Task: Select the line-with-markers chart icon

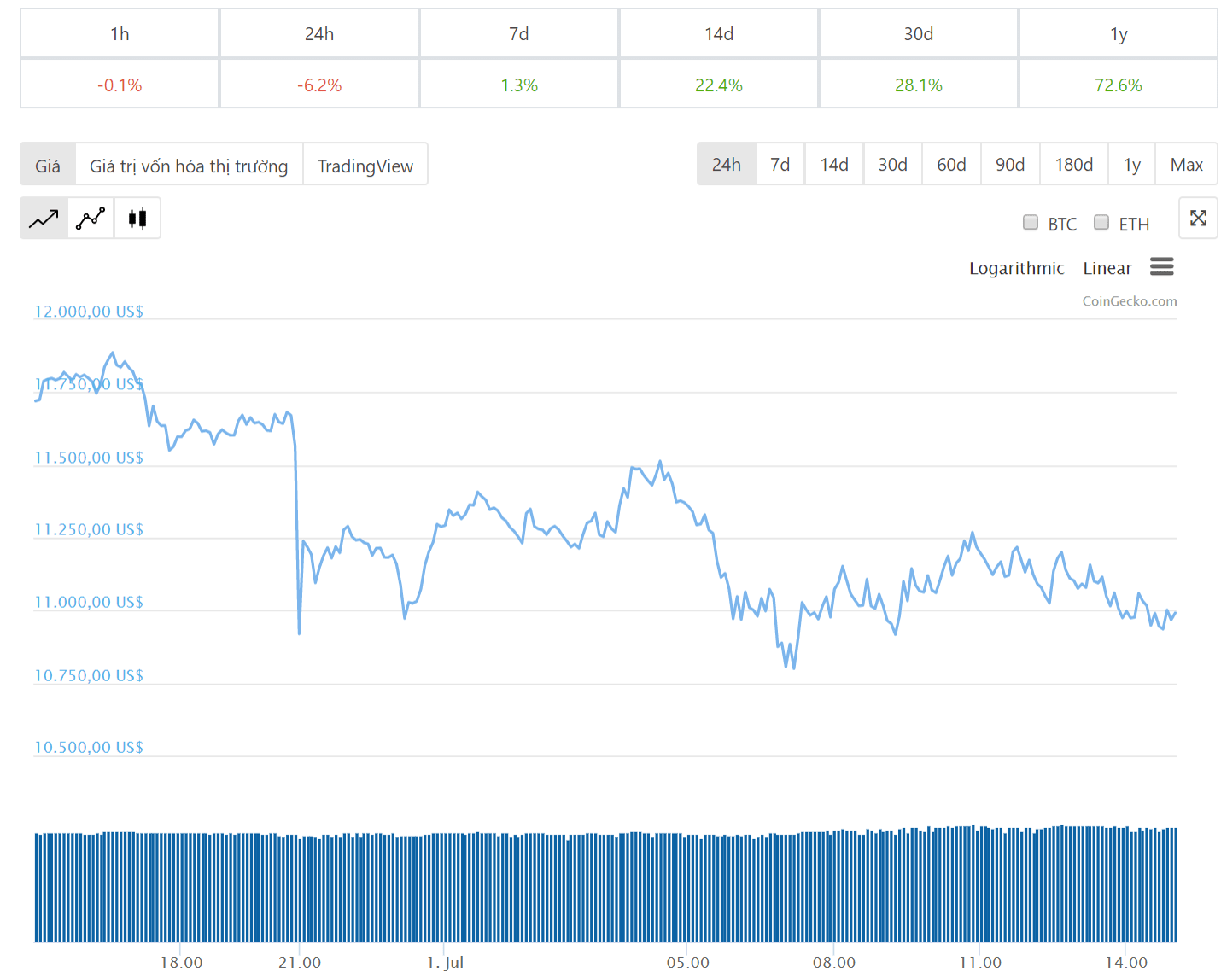Action: 91,219
